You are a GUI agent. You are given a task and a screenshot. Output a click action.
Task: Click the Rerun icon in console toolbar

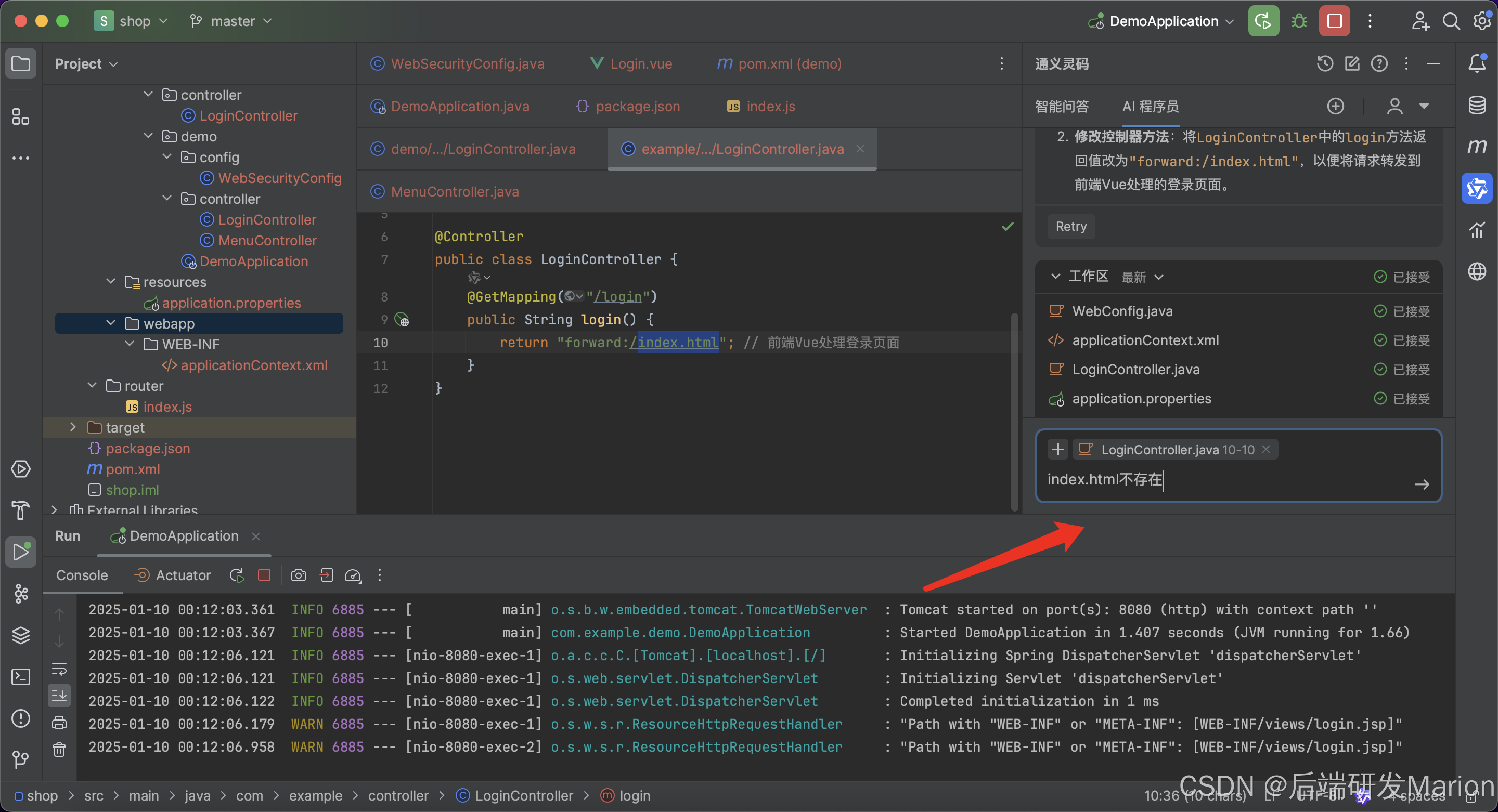(x=237, y=575)
